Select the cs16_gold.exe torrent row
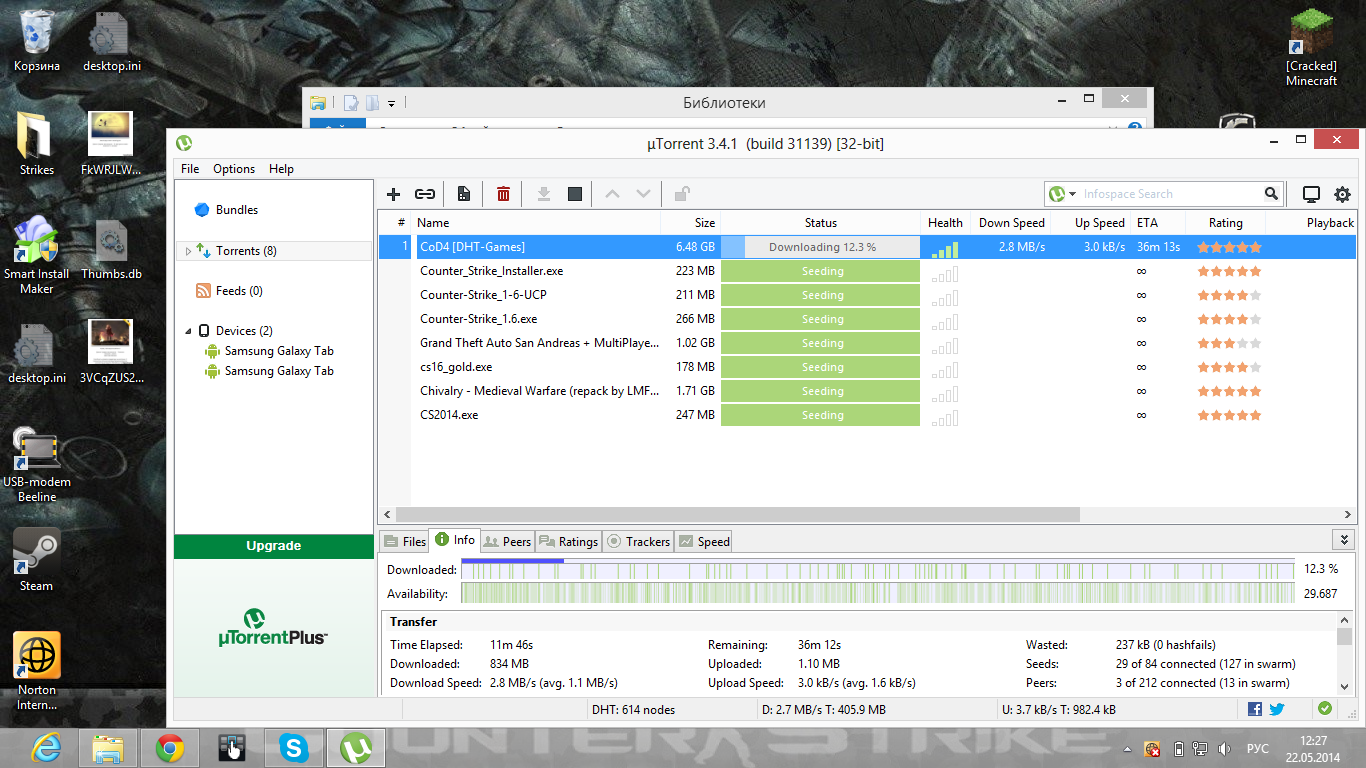 pyautogui.click(x=867, y=367)
